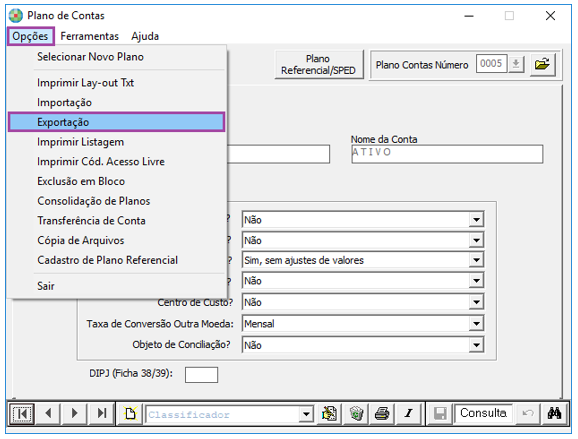Go to first record navigation button
The image size is (578, 439).
click(x=22, y=414)
